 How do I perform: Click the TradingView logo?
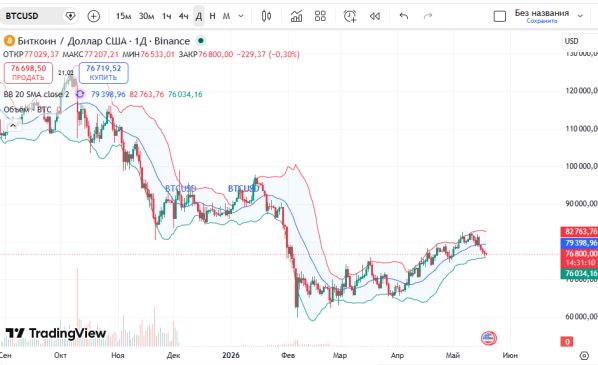pyautogui.click(x=56, y=333)
